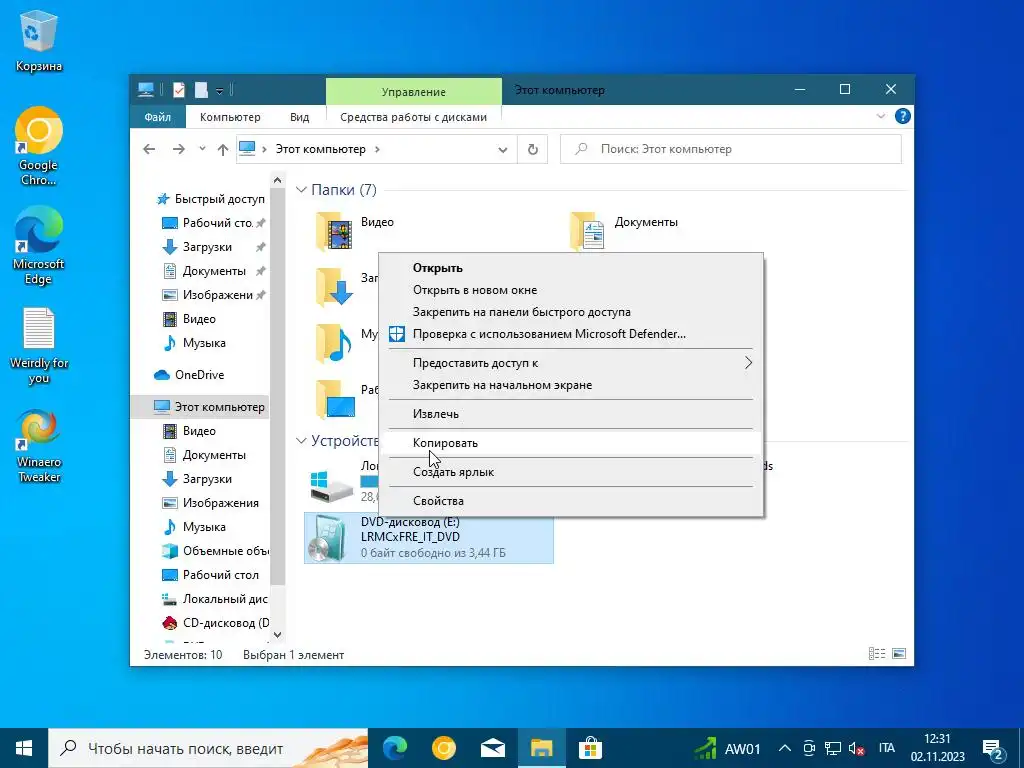Select pinned 'Рабочий сто.' under Быстрый доступ
Viewport: 1024px width, 768px height.
214,223
